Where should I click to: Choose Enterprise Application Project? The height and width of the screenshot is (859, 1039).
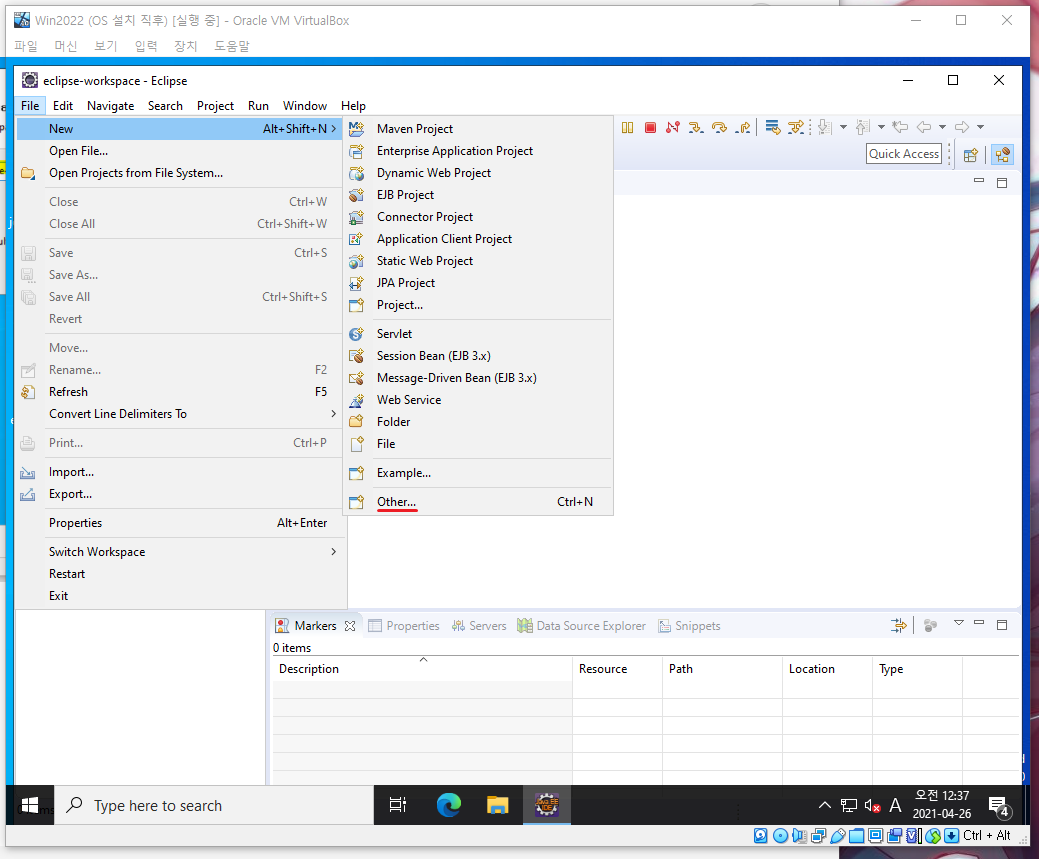(x=478, y=151)
